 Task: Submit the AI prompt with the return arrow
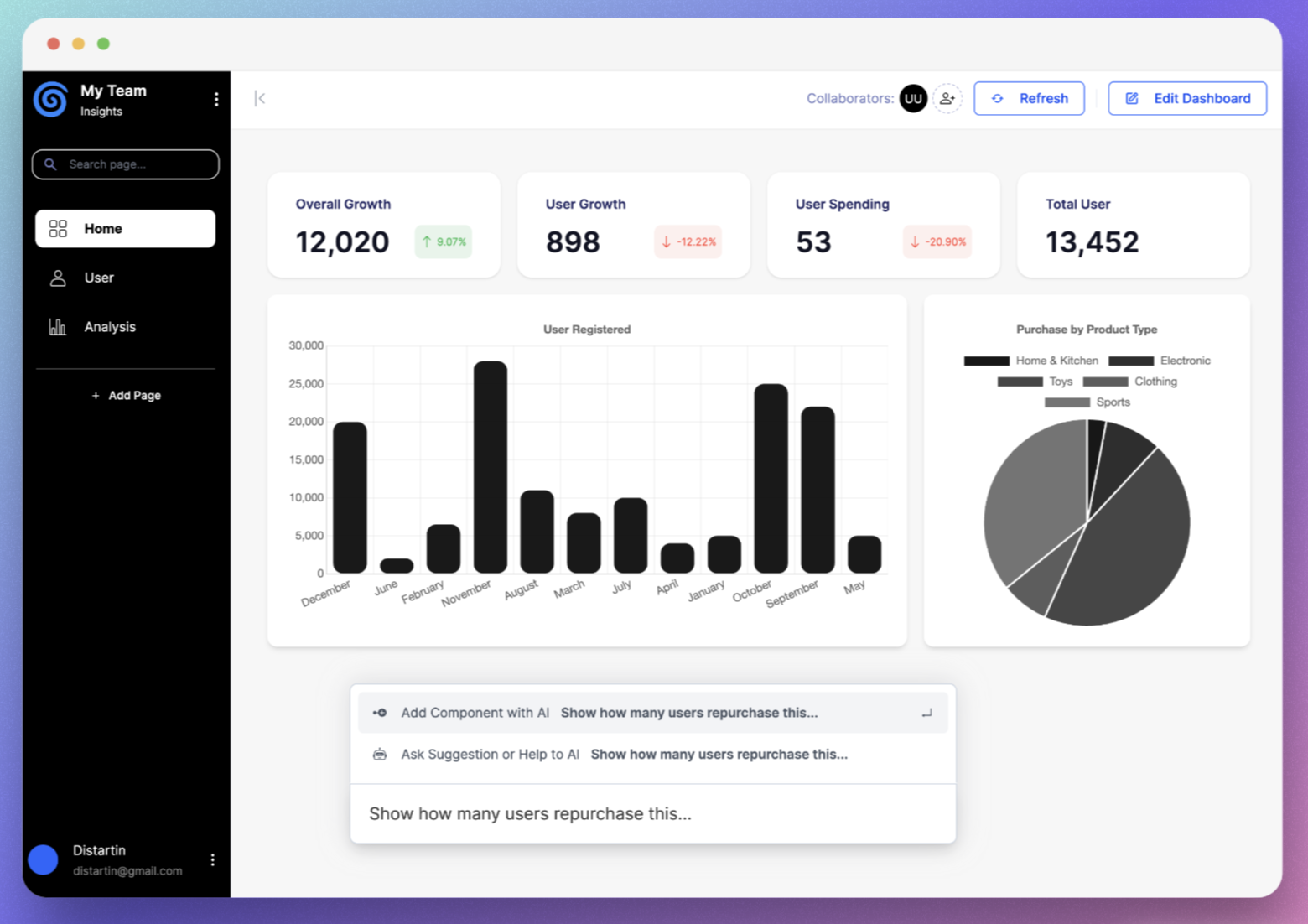coord(927,712)
